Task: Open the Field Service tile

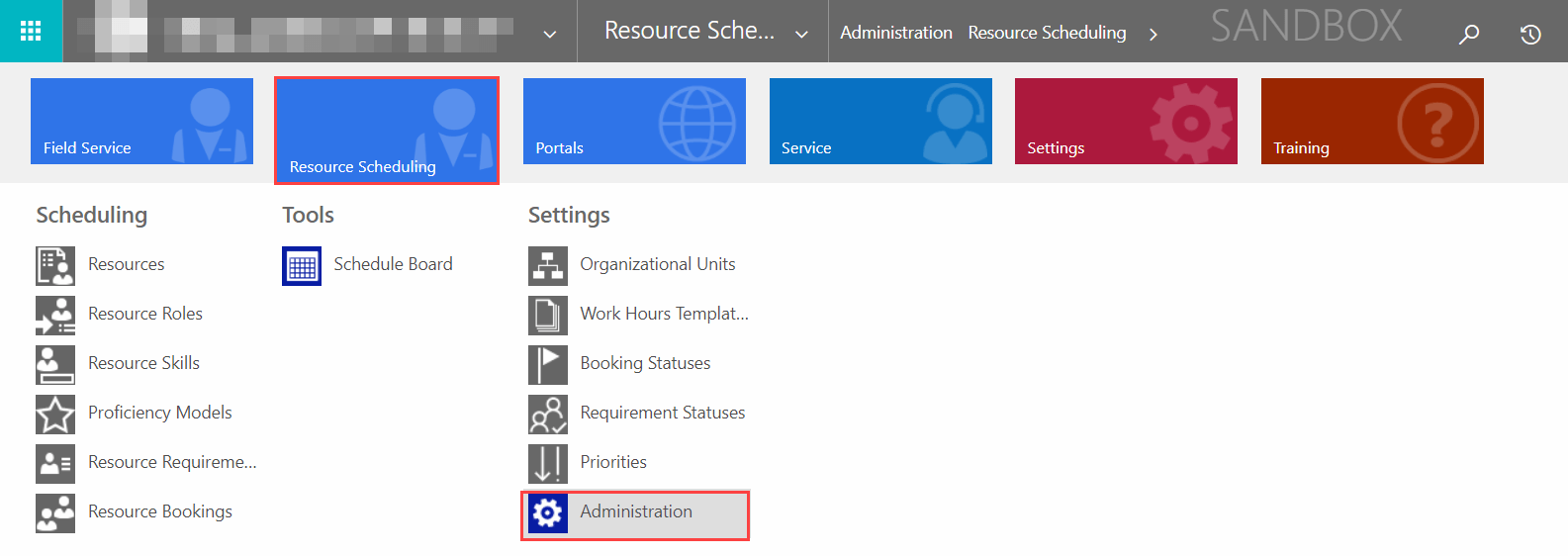Action: [x=141, y=121]
